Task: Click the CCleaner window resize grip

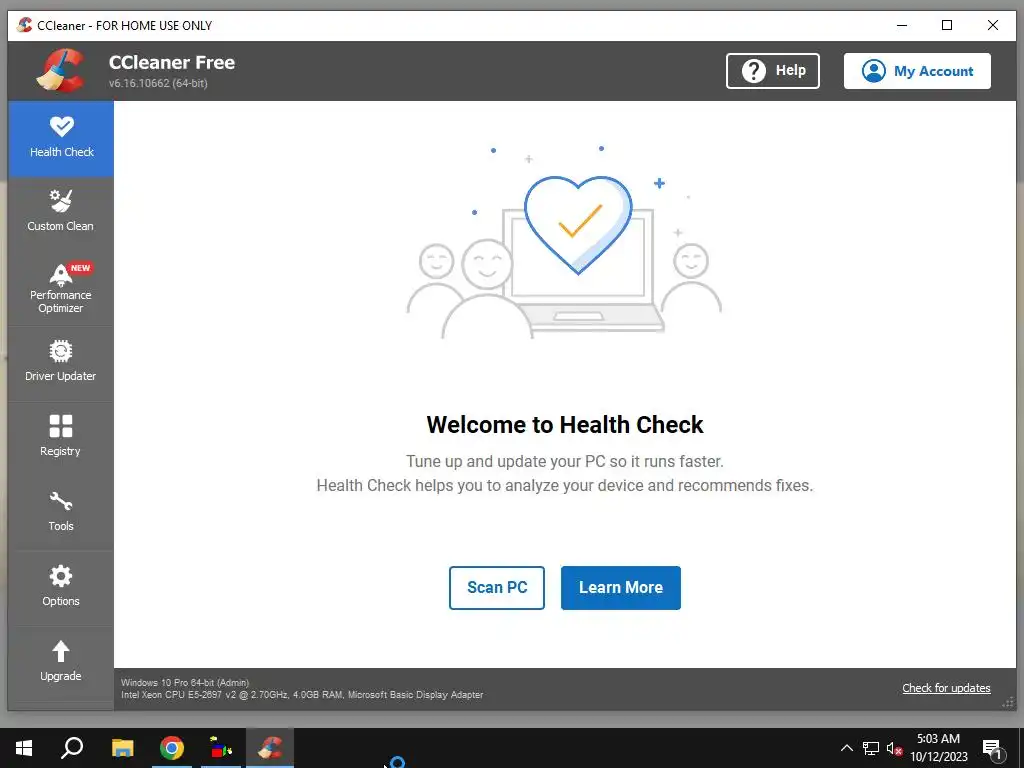Action: click(1008, 702)
